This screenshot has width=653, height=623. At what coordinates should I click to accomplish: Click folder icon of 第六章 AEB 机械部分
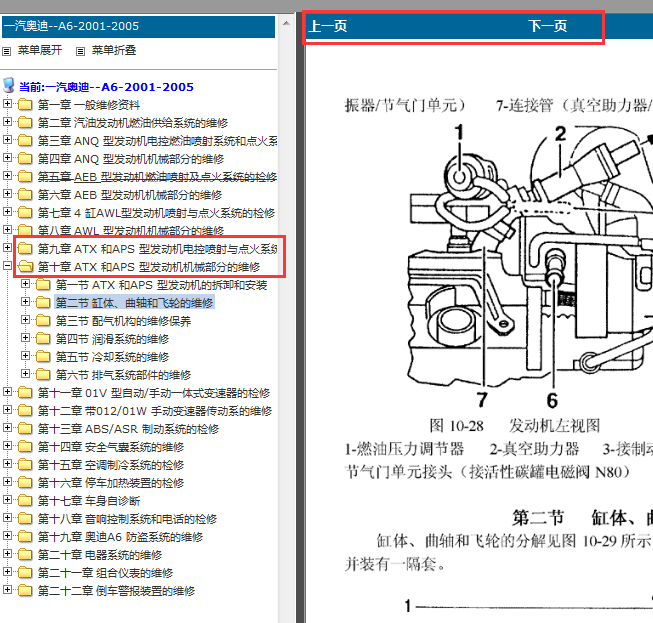[x=25, y=194]
